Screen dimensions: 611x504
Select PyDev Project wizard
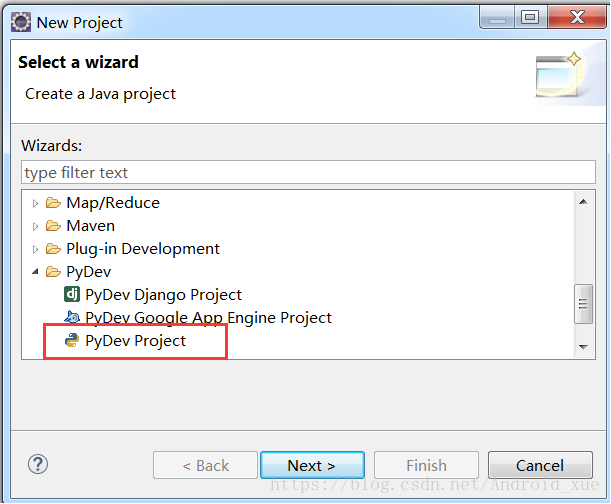coord(136,341)
